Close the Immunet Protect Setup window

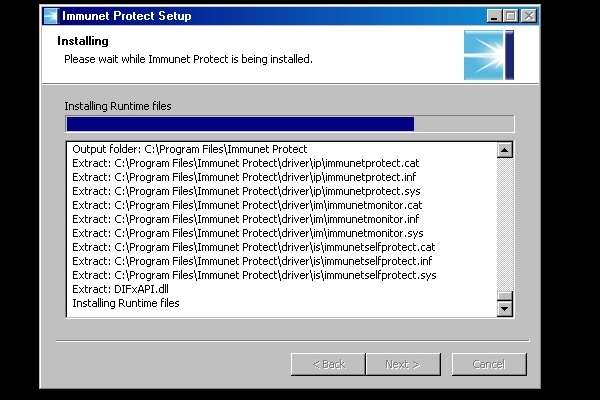(529, 16)
